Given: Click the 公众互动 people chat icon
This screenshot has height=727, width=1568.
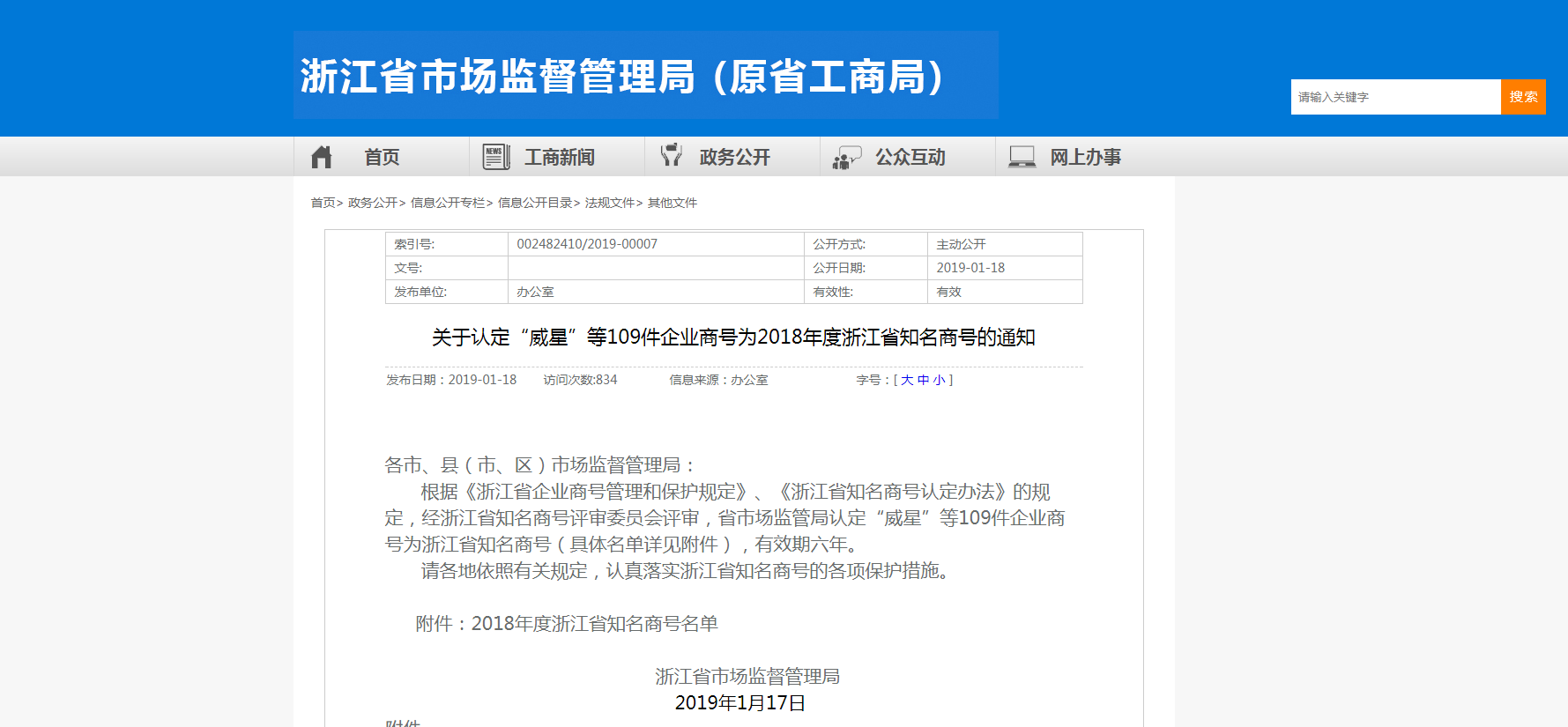Looking at the screenshot, I should 847,158.
